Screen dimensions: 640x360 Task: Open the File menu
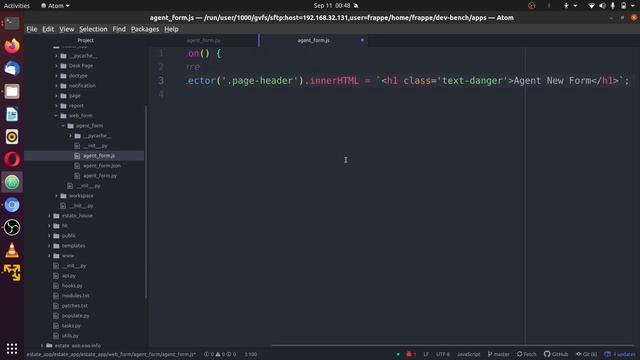point(31,29)
